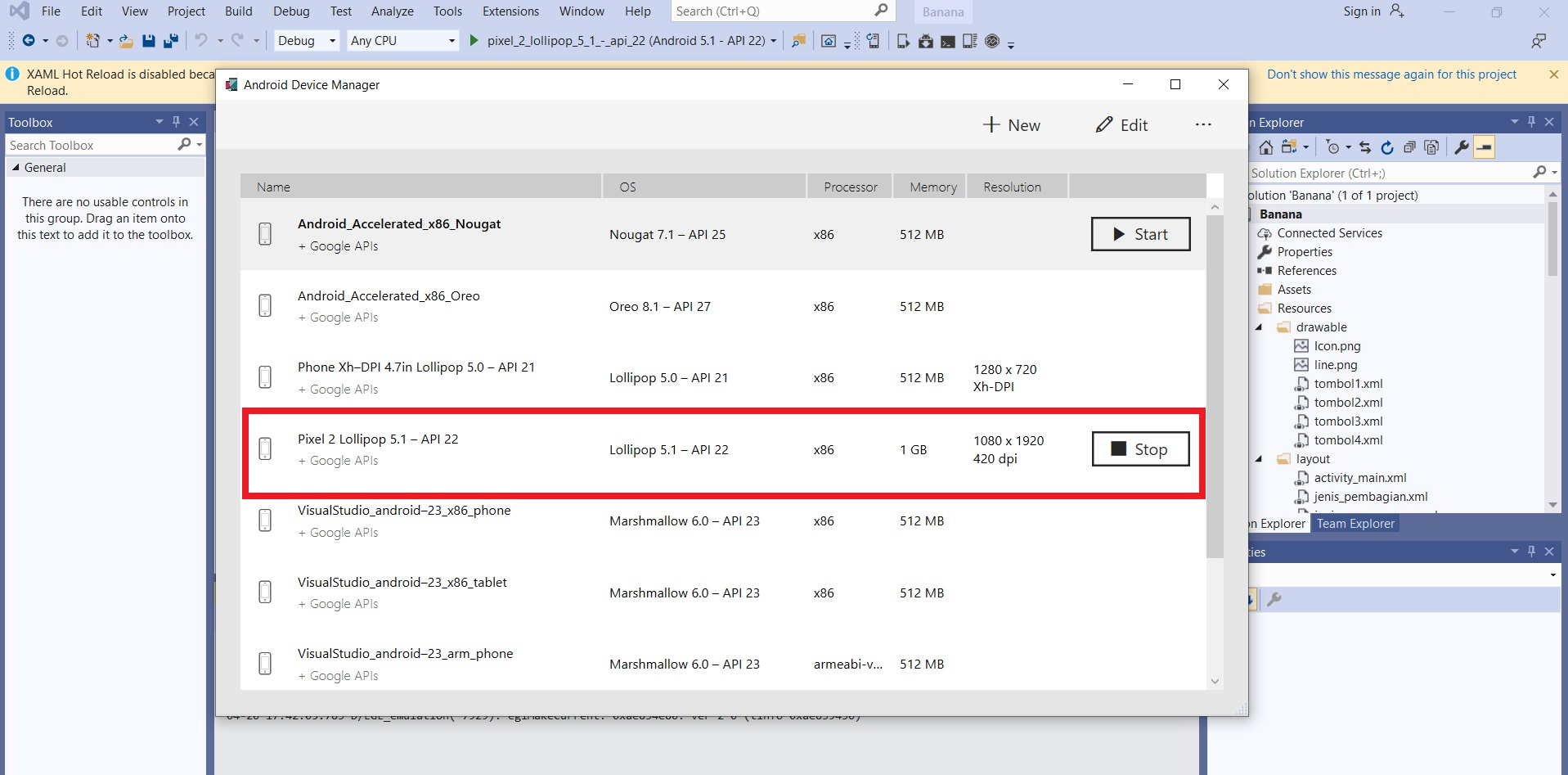Open target device dropdown arrow beside pixel_2_lollipop
The image size is (1568, 775).
[x=774, y=41]
